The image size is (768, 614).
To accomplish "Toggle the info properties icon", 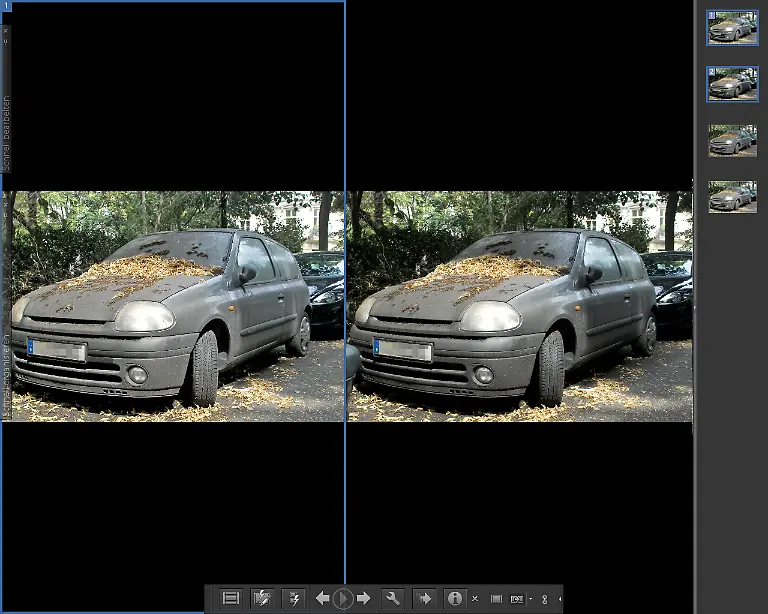I will (455, 598).
